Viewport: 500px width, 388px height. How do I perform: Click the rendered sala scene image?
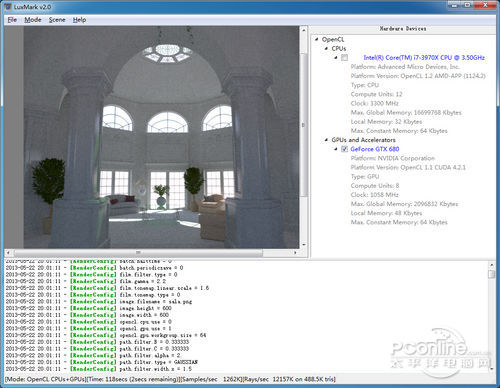(161, 137)
